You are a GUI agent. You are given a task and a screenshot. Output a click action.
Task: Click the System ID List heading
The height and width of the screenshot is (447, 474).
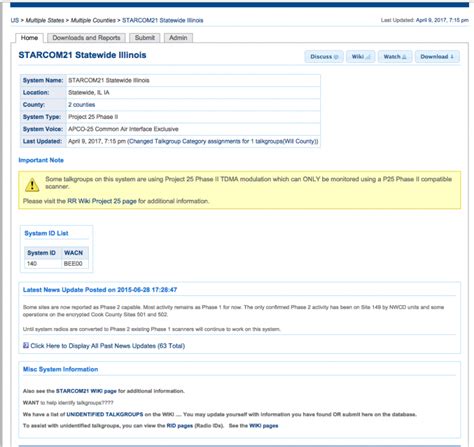(46, 233)
